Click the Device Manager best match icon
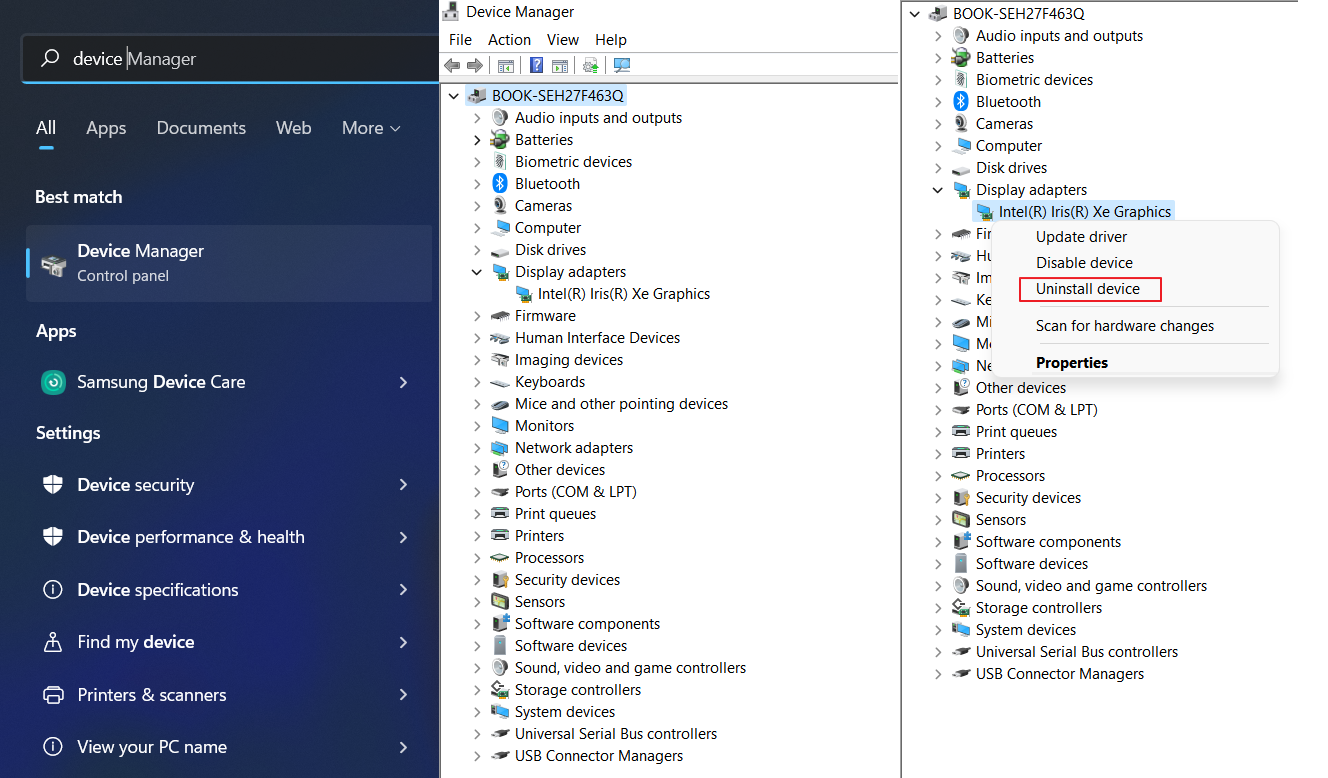 (53, 264)
